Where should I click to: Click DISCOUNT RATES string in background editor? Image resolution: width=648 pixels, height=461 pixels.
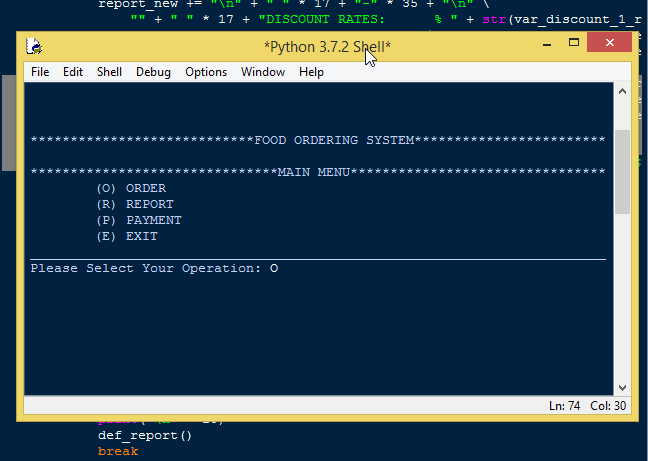point(322,19)
